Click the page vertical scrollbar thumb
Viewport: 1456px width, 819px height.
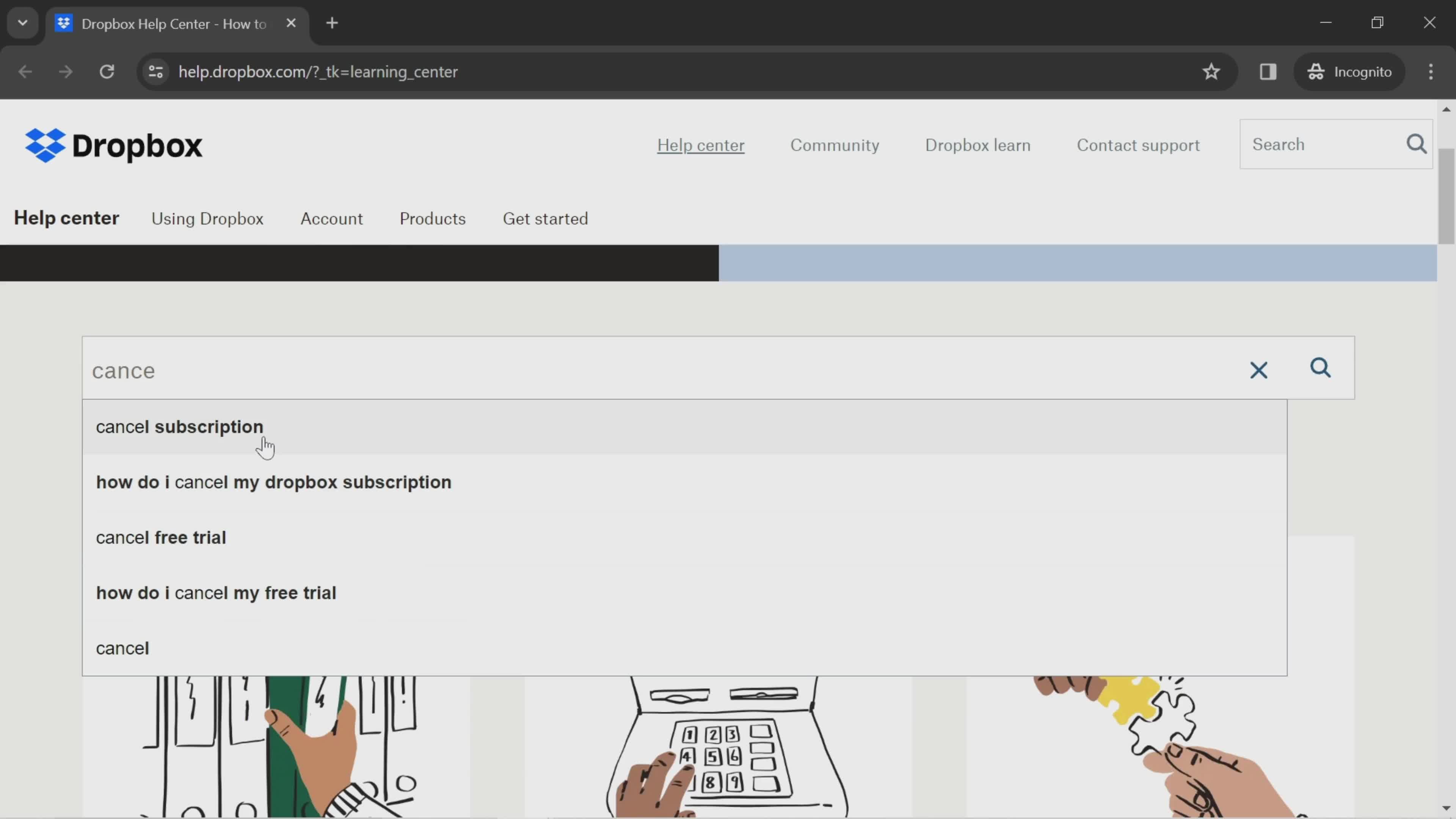(x=1446, y=196)
